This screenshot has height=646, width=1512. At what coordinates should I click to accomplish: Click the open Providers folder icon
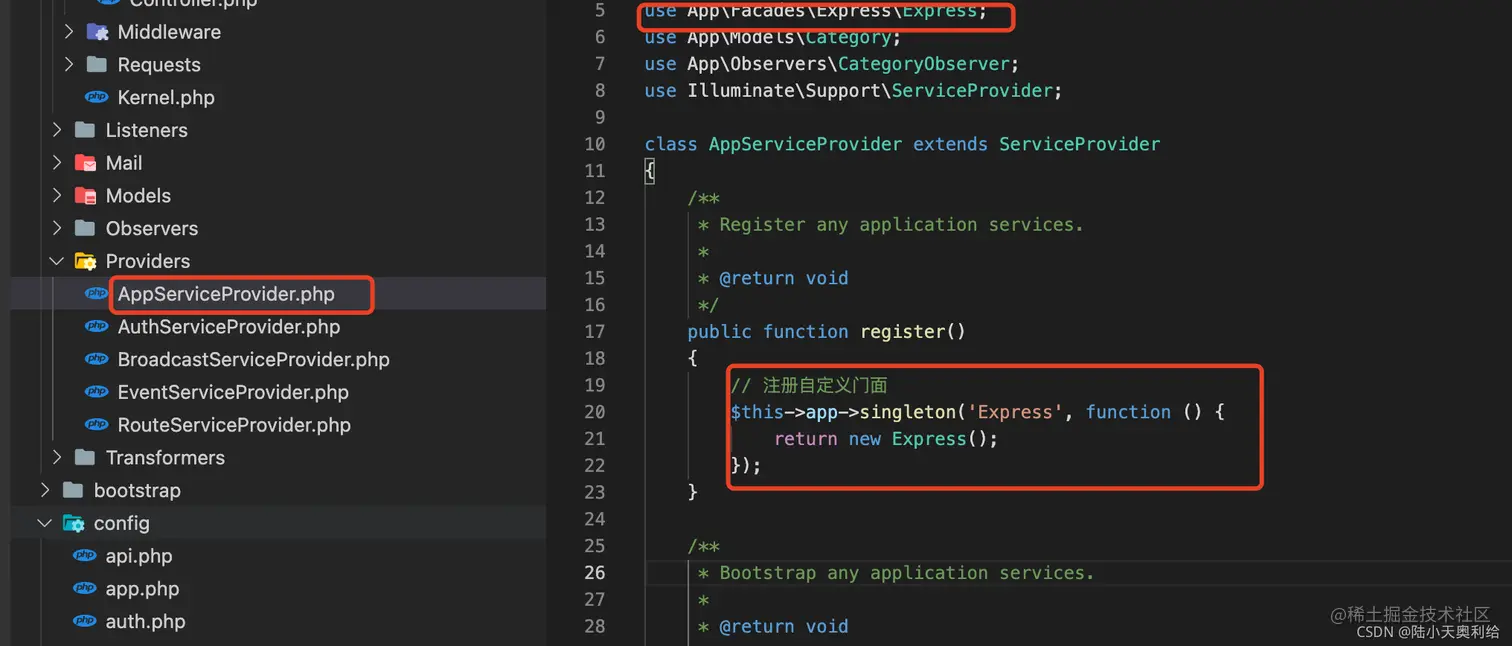(86, 261)
